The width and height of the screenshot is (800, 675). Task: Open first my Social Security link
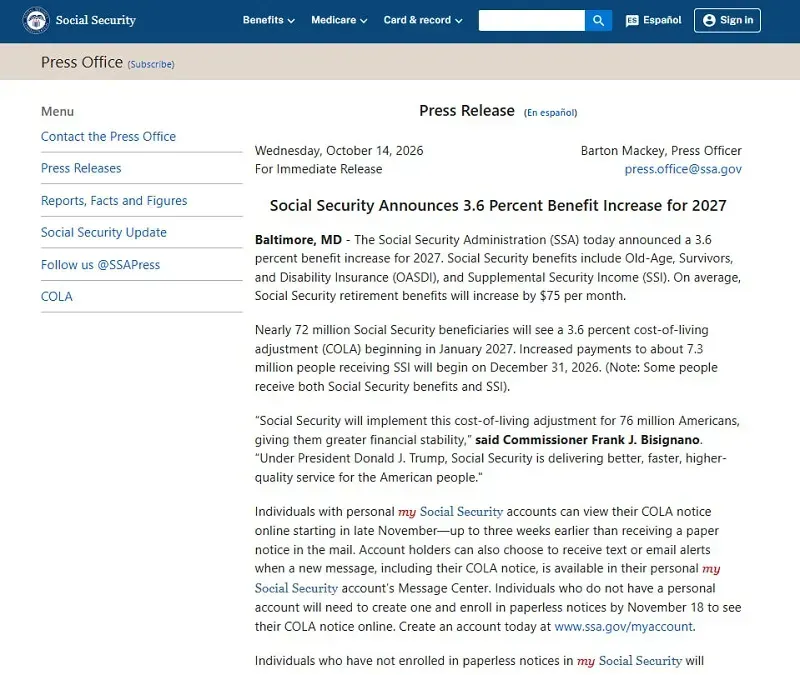click(x=451, y=512)
